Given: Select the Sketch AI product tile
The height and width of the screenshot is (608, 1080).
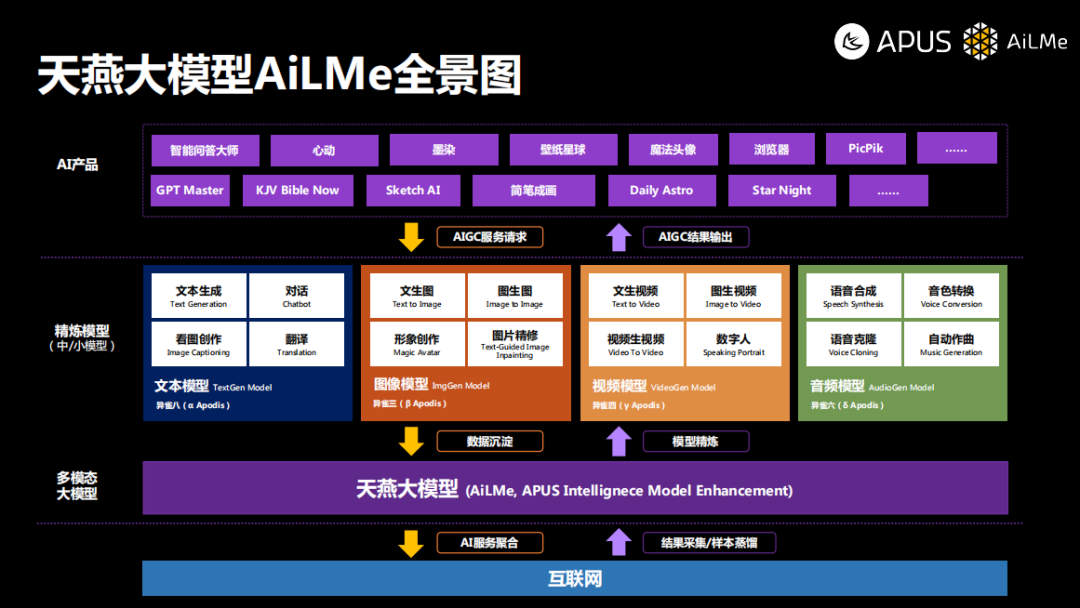Looking at the screenshot, I should click(413, 190).
